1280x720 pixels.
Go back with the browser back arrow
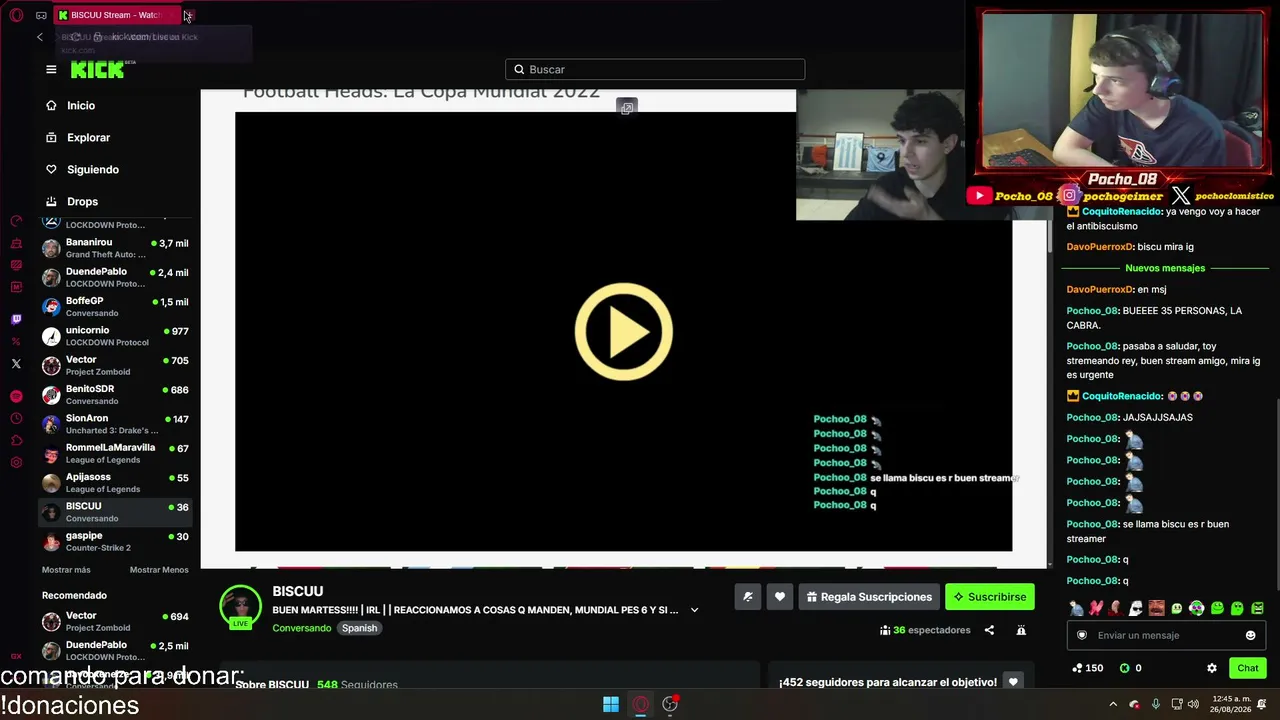click(40, 37)
